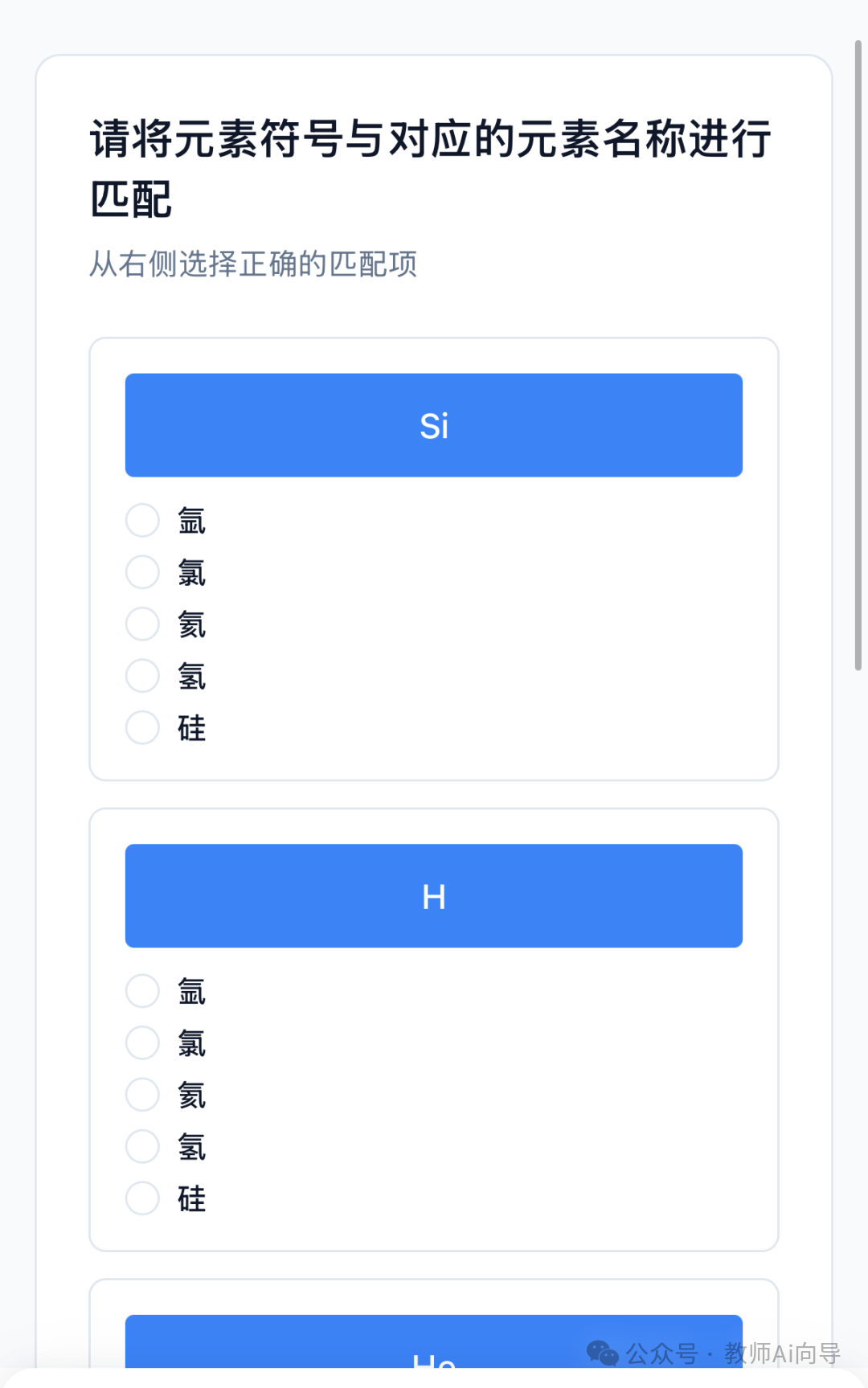Click the page vertical scrollbar thumb

[x=858, y=354]
